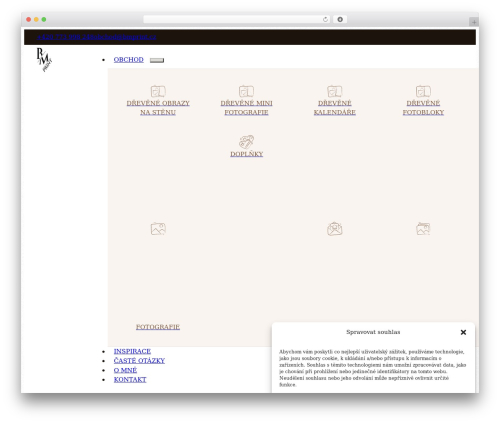
Task: Click the BM Print logo
Action: click(x=44, y=60)
